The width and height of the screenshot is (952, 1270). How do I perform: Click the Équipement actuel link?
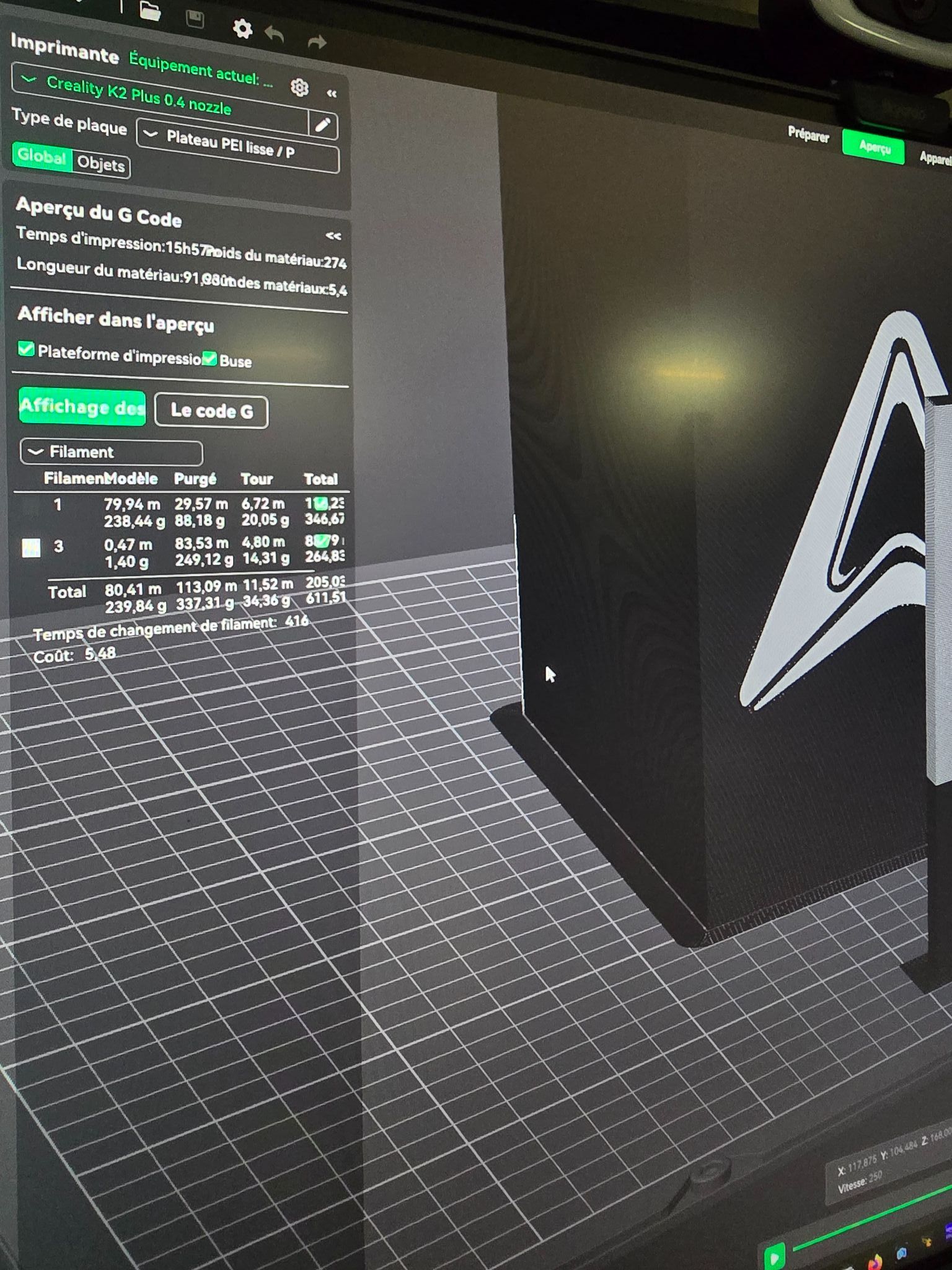(x=200, y=69)
